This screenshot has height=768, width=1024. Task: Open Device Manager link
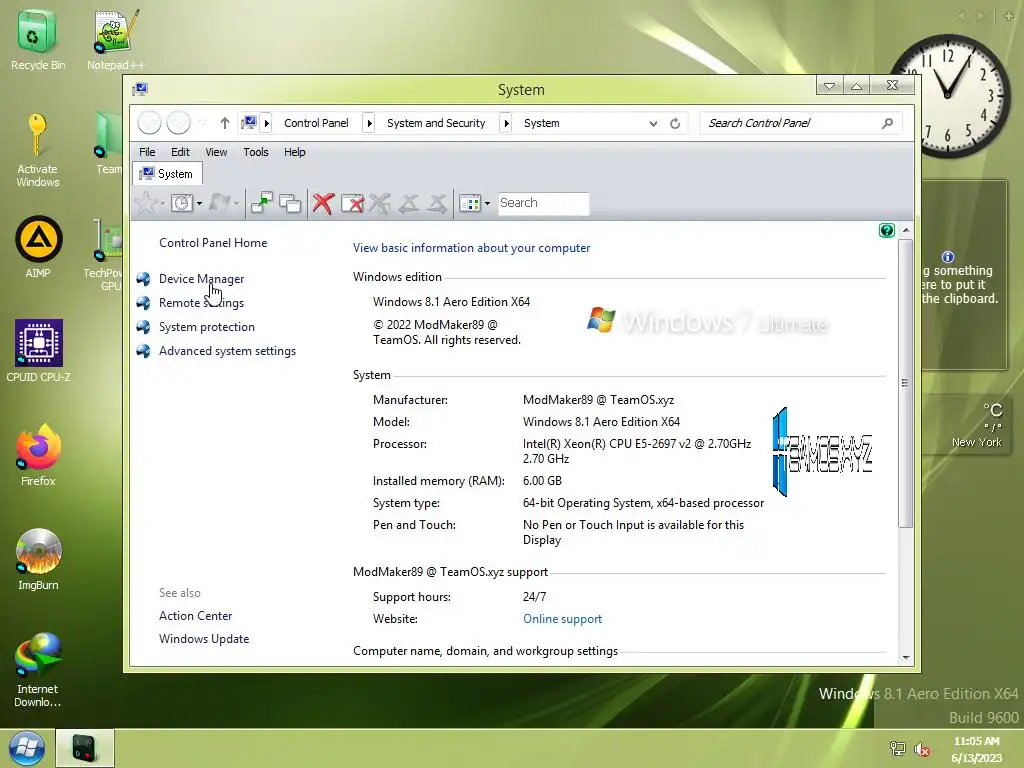[x=201, y=279]
